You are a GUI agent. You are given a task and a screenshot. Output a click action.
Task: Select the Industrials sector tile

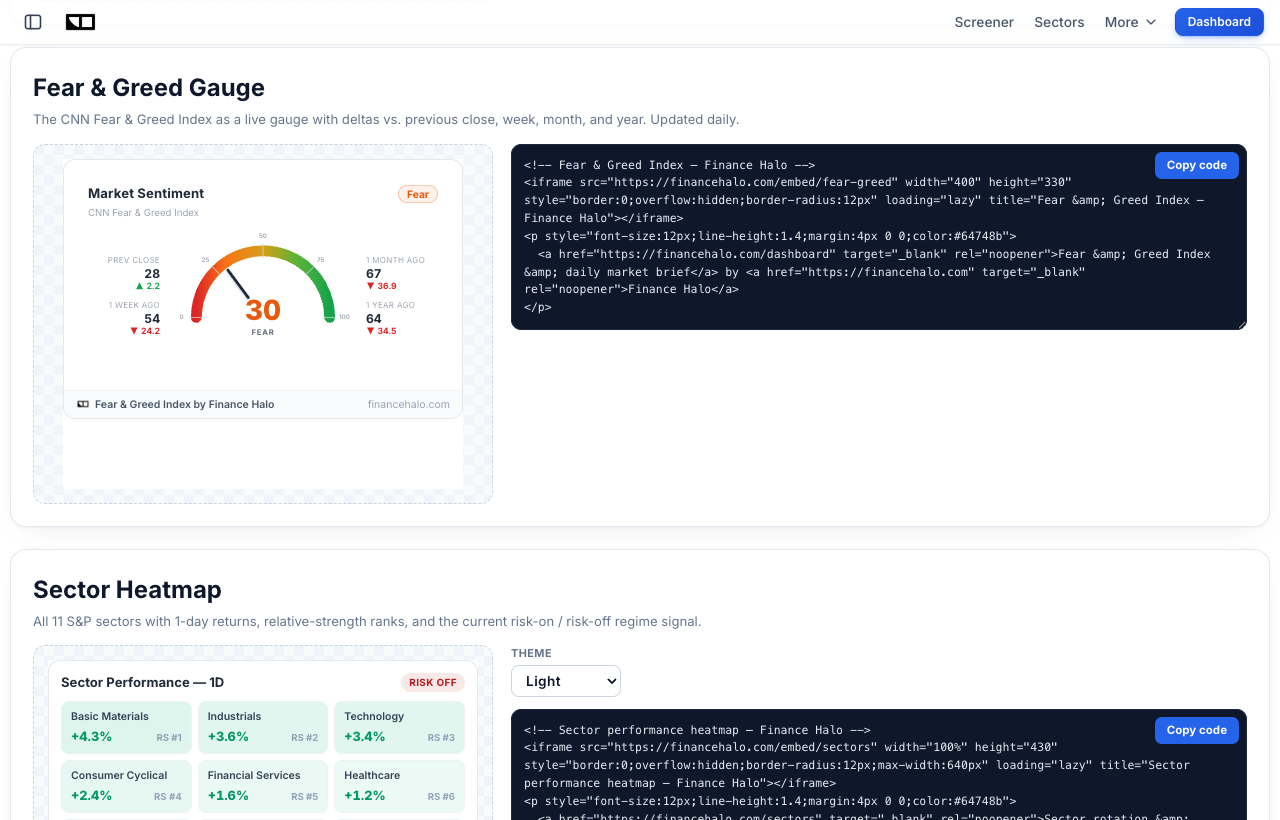click(x=263, y=727)
